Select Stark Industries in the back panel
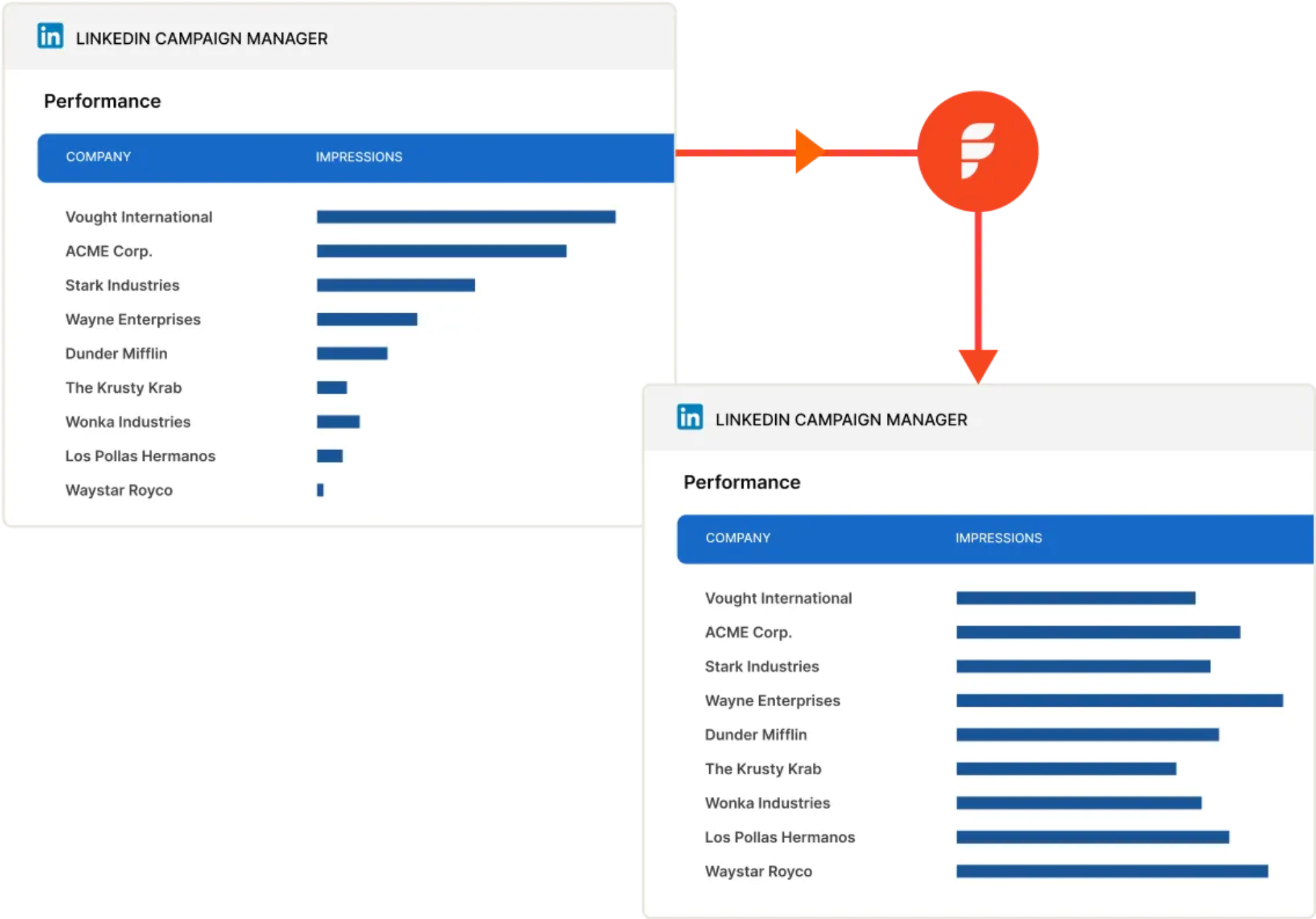Screen dimensions: 1316x919 pos(122,285)
